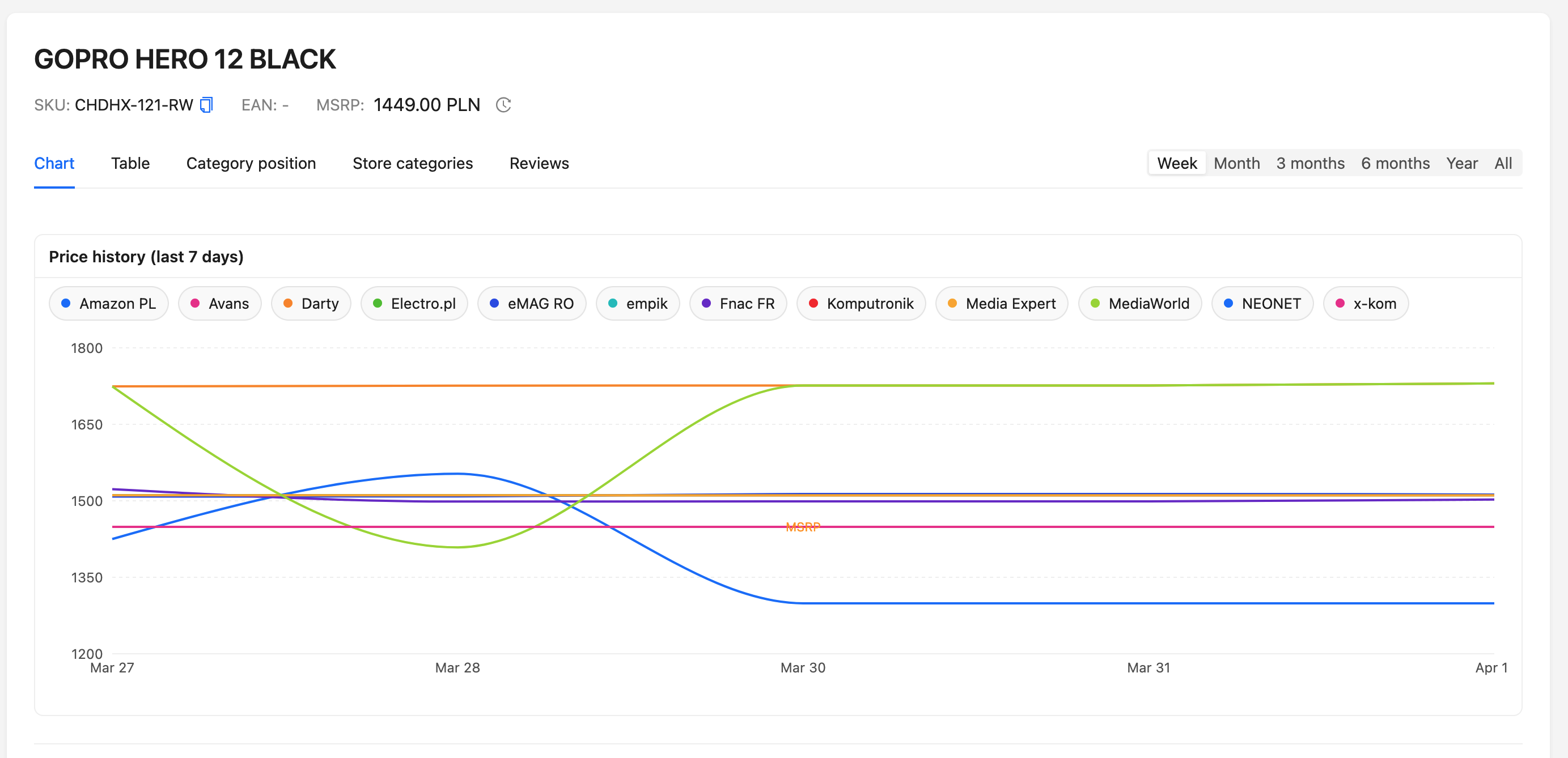
Task: Hide Media Expert price line
Action: coord(1001,304)
